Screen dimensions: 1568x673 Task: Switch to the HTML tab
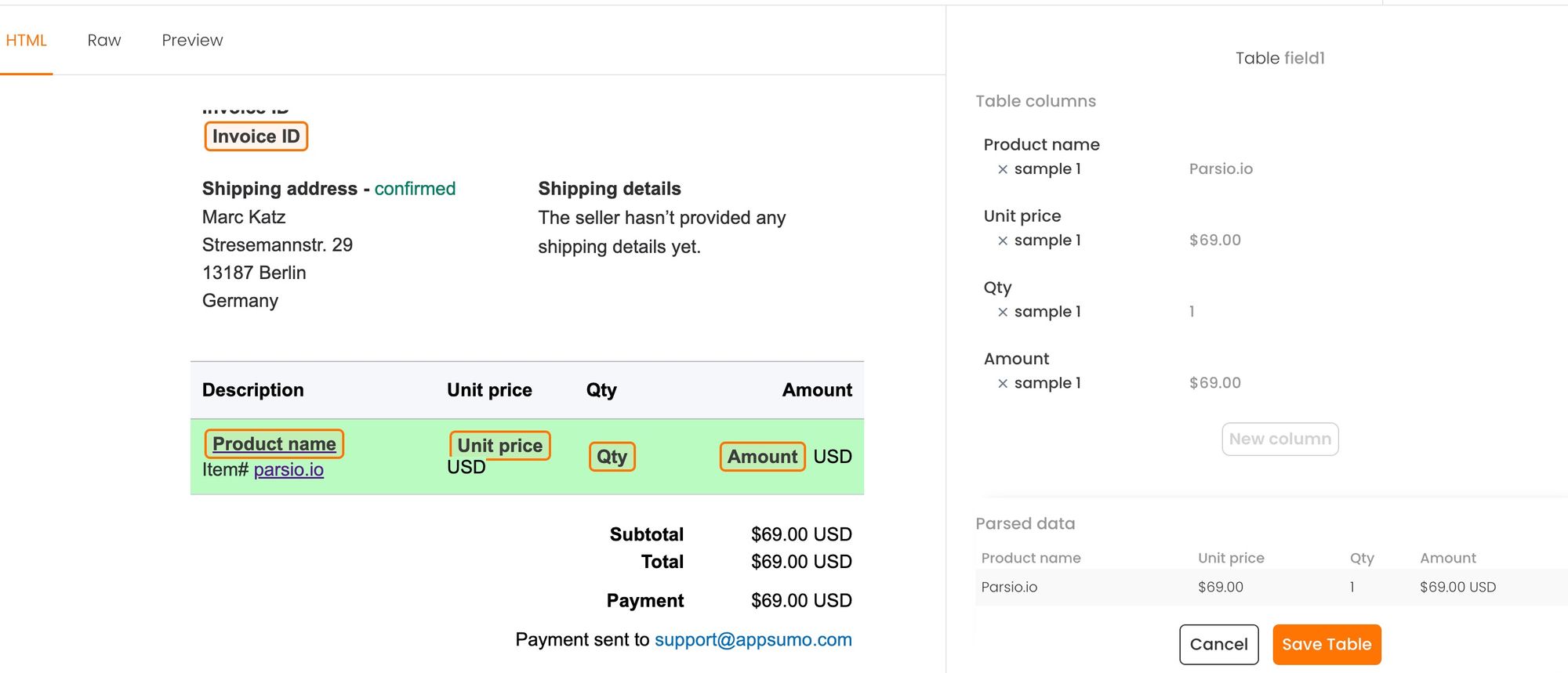click(26, 40)
